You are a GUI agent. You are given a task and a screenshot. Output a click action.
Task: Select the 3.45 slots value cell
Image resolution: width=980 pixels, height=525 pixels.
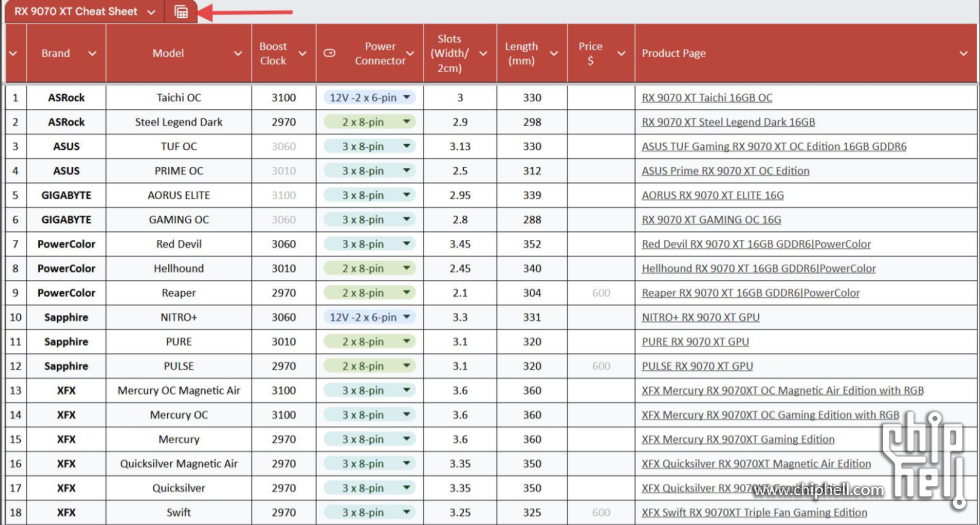pos(460,244)
